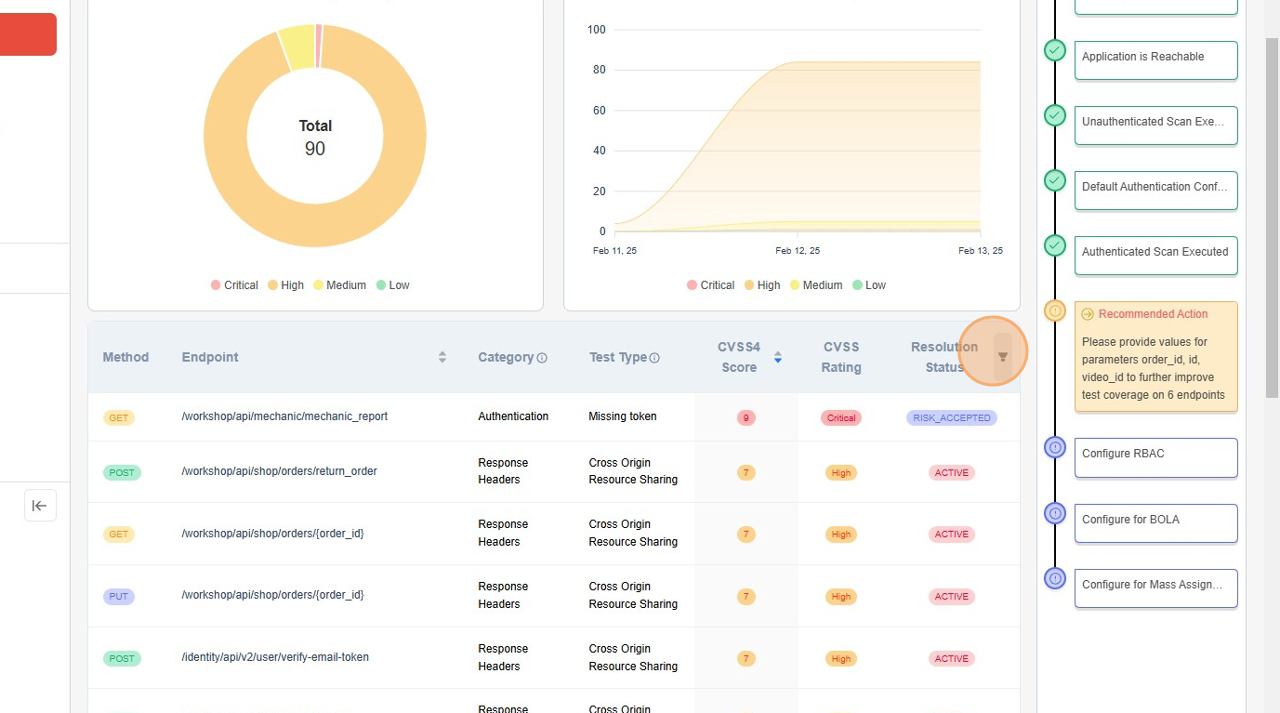
Task: Click the Configure RBAC step icon
Action: click(1055, 447)
